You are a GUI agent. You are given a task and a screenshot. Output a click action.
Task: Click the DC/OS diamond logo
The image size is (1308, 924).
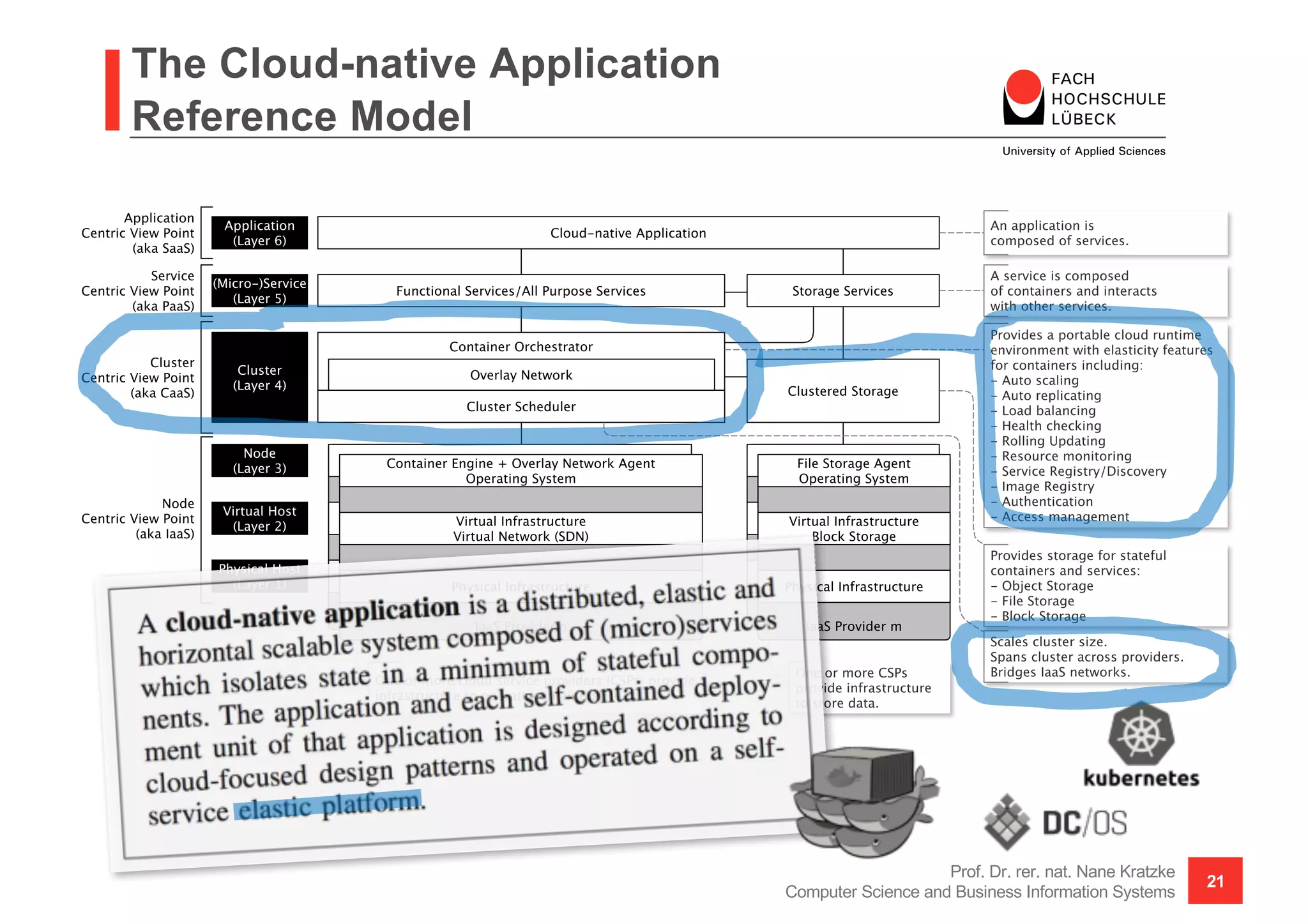pyautogui.click(x=1007, y=822)
